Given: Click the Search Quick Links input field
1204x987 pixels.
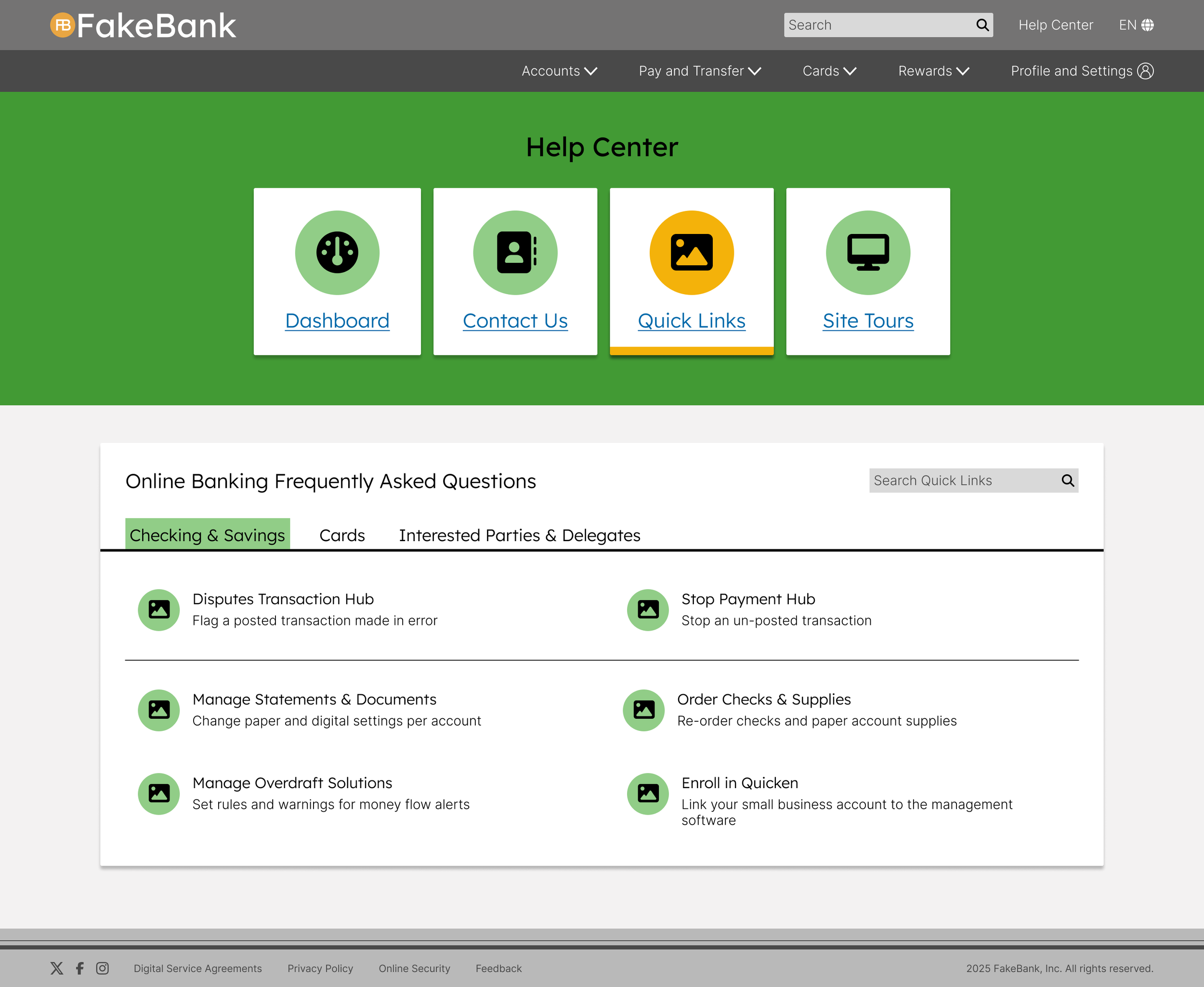Looking at the screenshot, I should (962, 481).
